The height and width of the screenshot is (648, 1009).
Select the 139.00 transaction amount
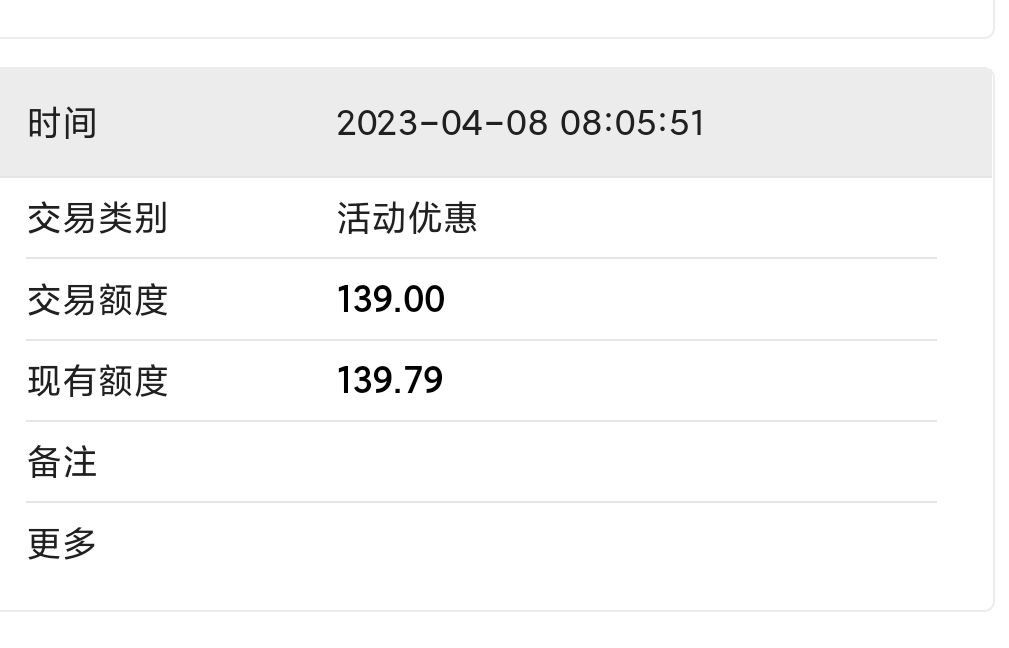(x=391, y=299)
